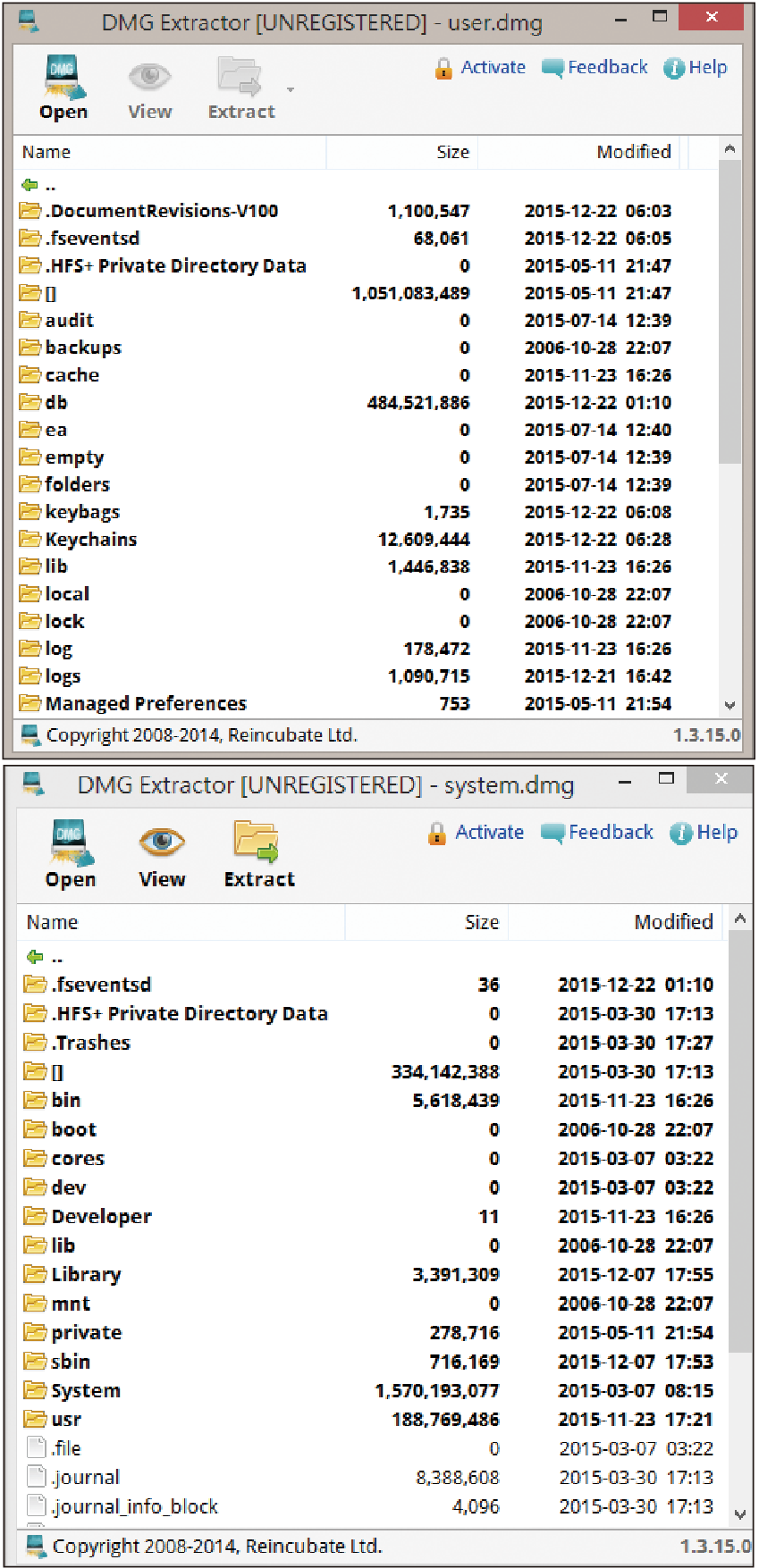This screenshot has width=759, height=1568.
Task: Click Open icon in user.dmg window
Action: 64,77
